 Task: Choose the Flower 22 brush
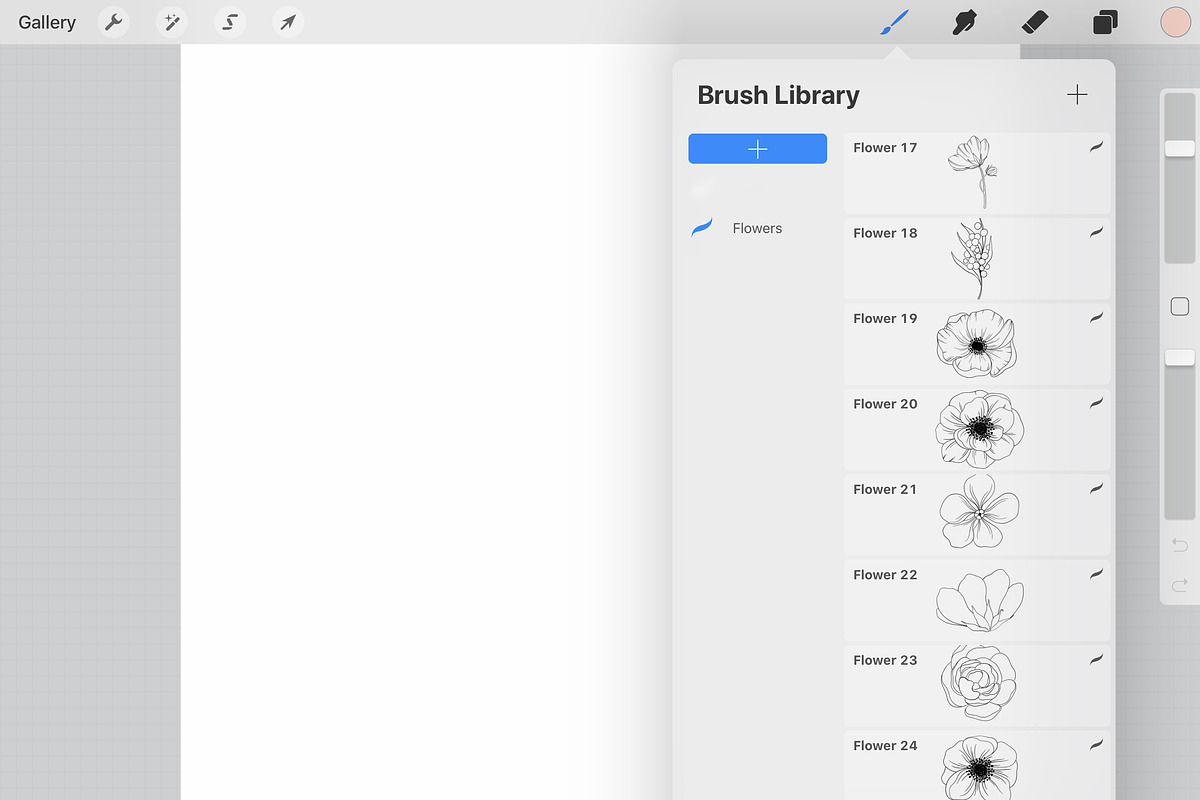coord(977,600)
